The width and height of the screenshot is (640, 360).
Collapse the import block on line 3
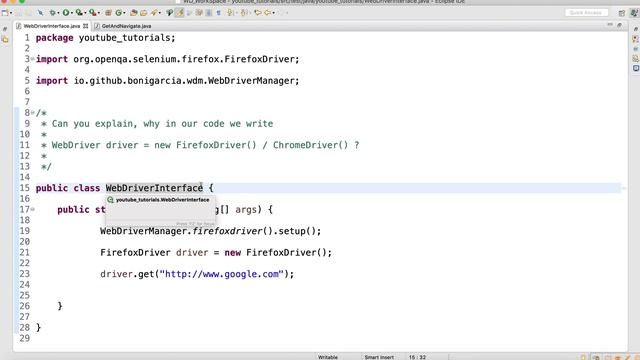click(33, 59)
